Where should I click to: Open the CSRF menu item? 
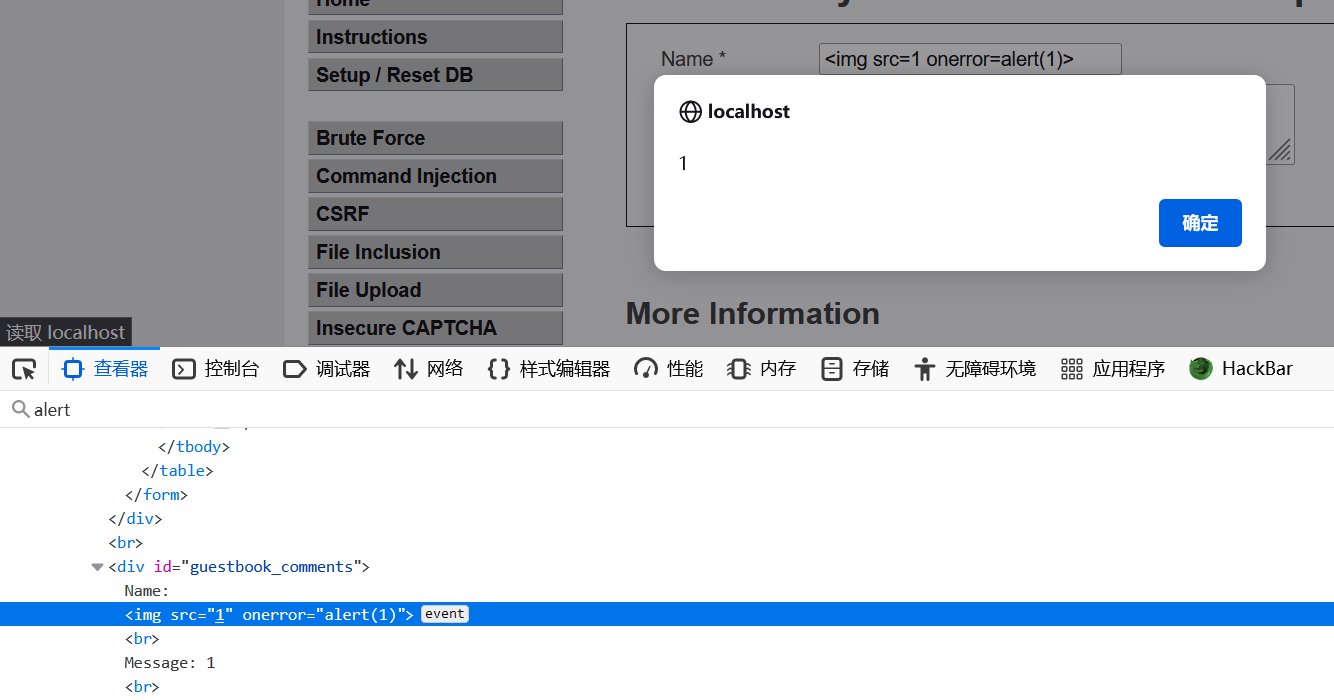(x=435, y=214)
